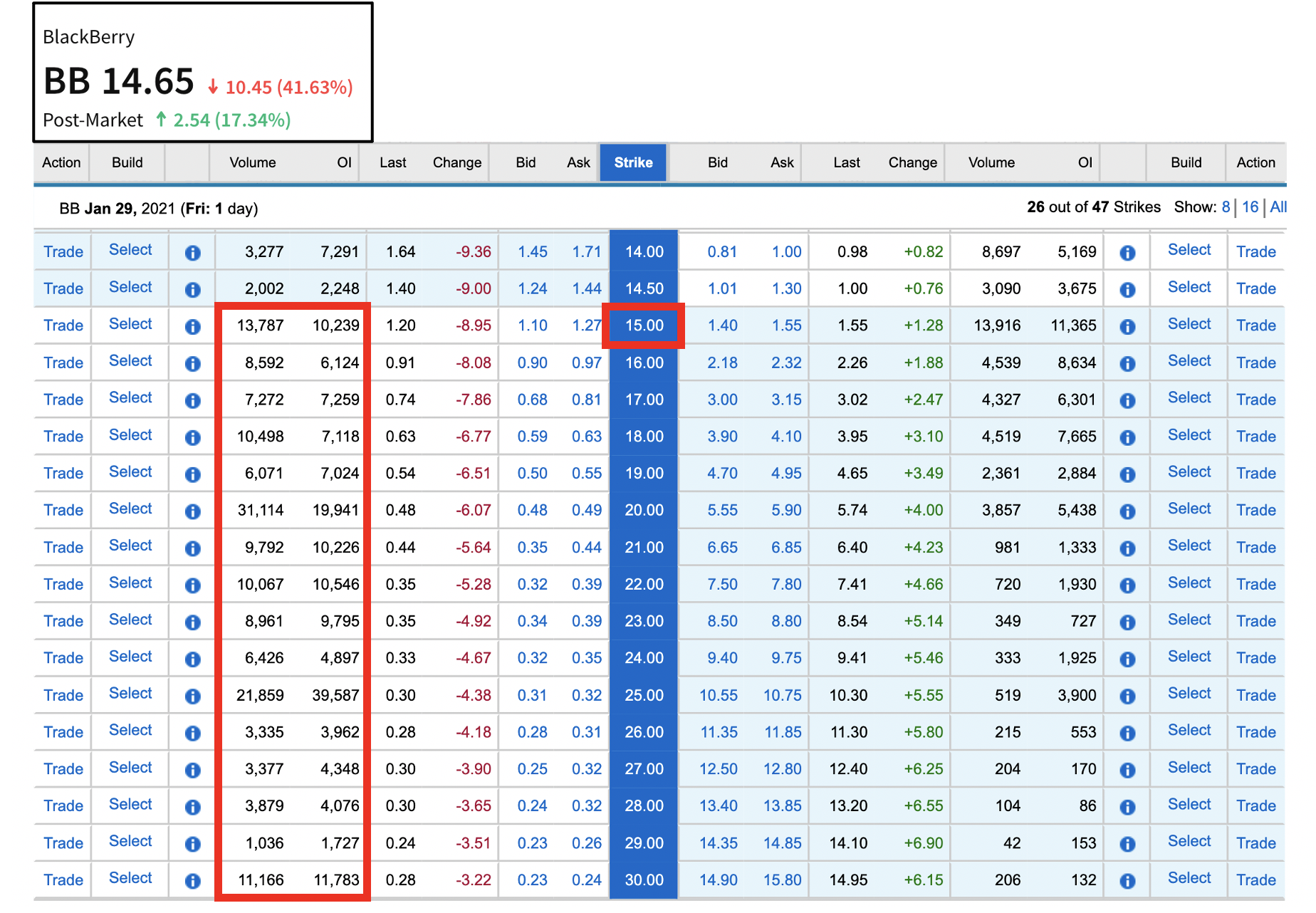Select the 25.00 strike put
This screenshot has height=913, width=1316.
(x=1189, y=694)
